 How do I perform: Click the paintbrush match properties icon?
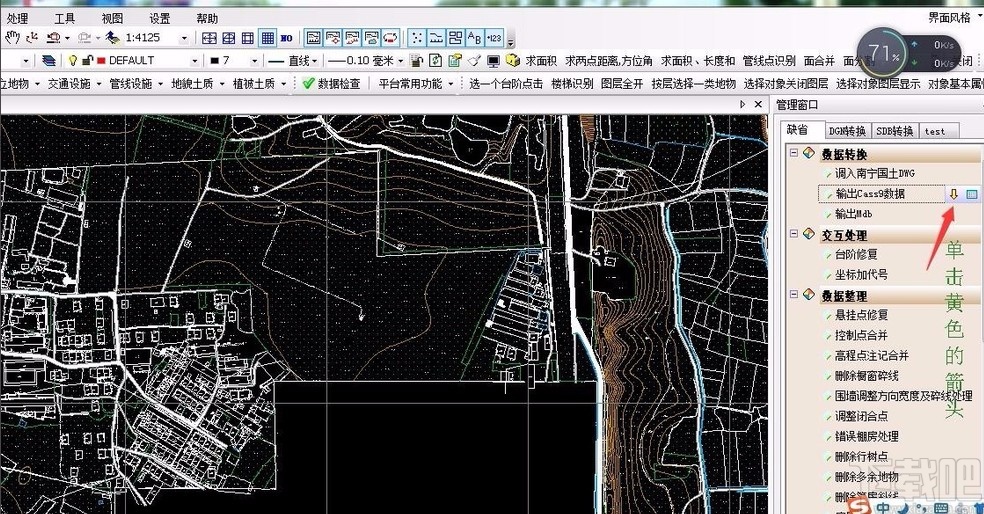474,61
